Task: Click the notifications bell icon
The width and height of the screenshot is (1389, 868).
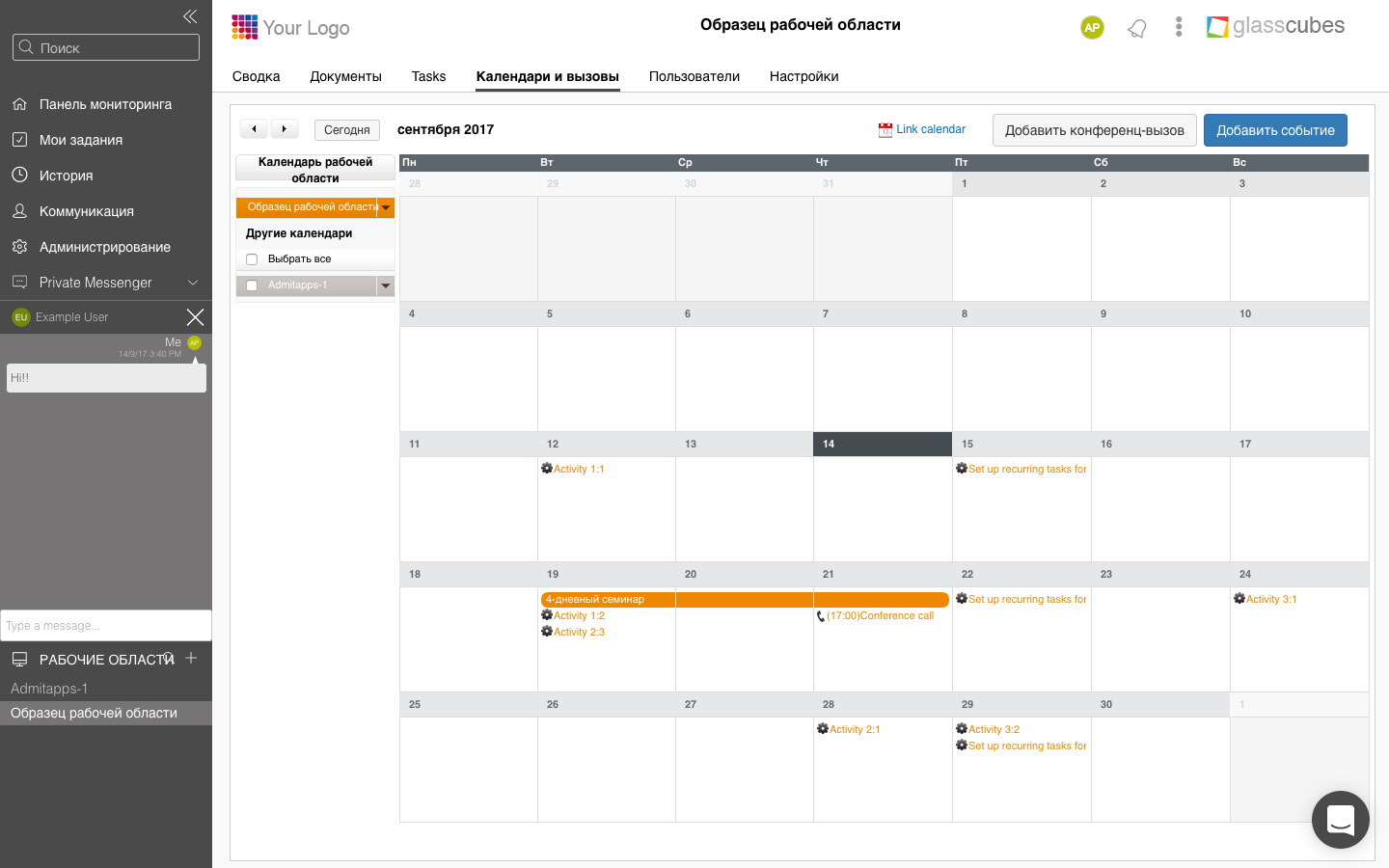Action: click(x=1137, y=28)
